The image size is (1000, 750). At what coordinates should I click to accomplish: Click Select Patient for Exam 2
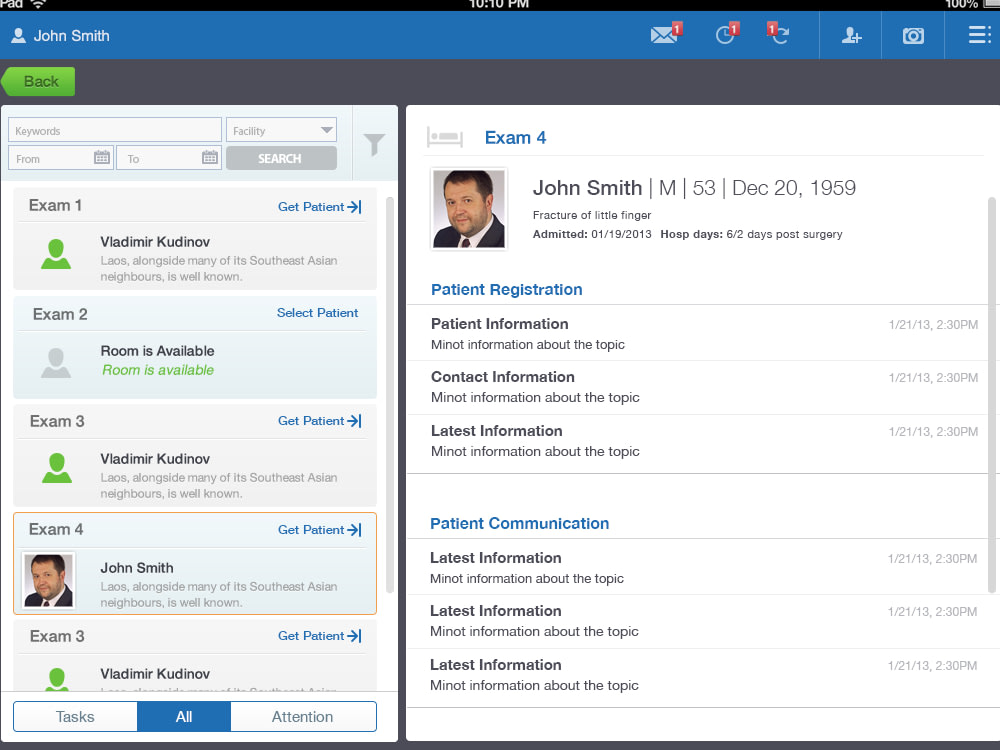[318, 313]
